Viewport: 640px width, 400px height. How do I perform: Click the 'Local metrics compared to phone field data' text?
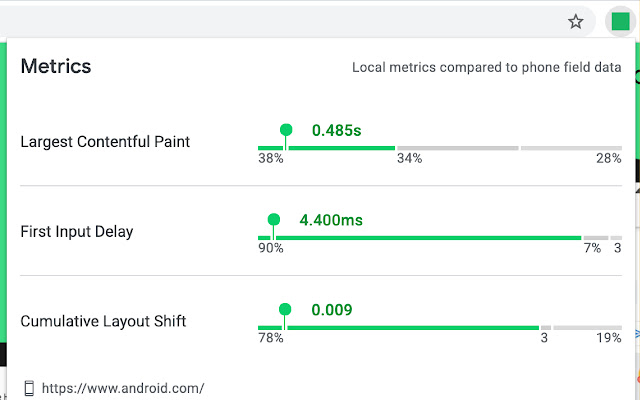point(487,68)
